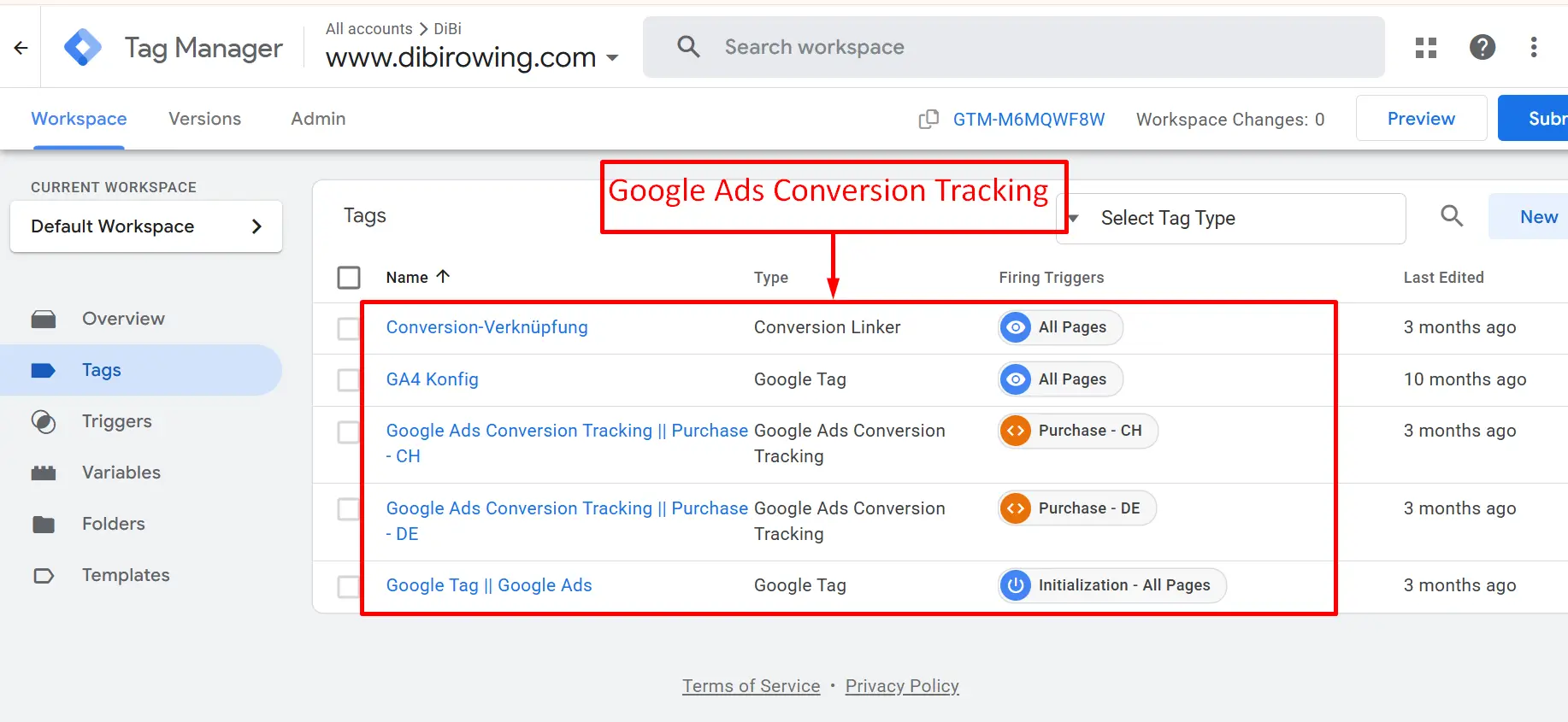Switch to the Versions tab
Image resolution: width=1568 pixels, height=722 pixels.
tap(204, 119)
